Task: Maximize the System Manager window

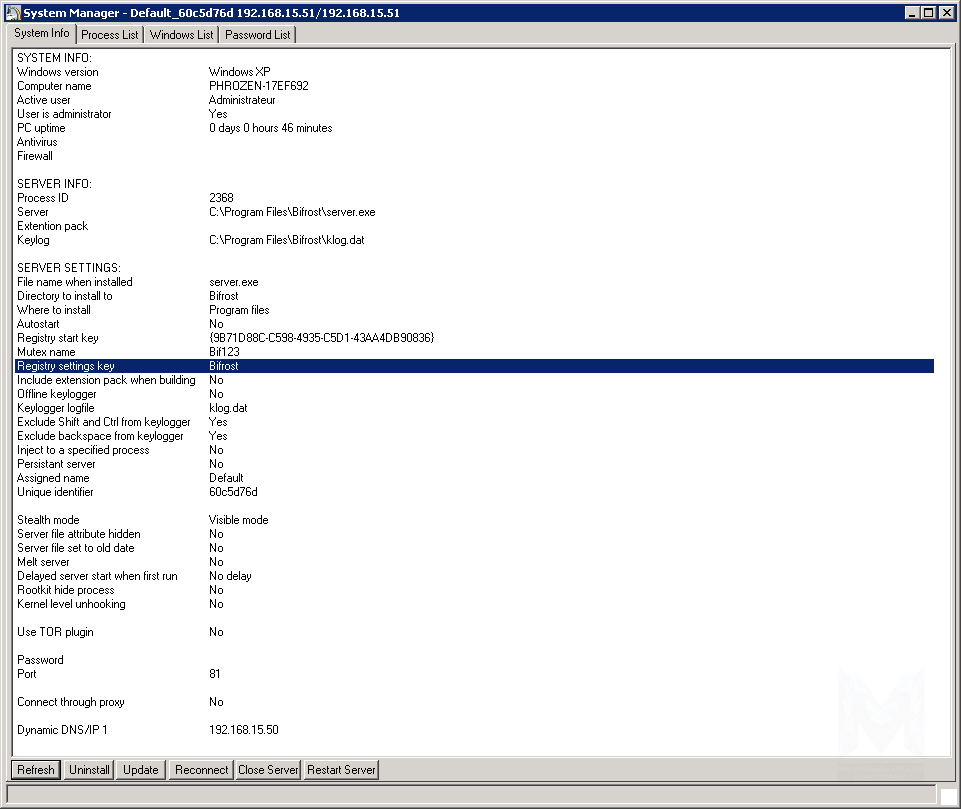Action: point(929,13)
